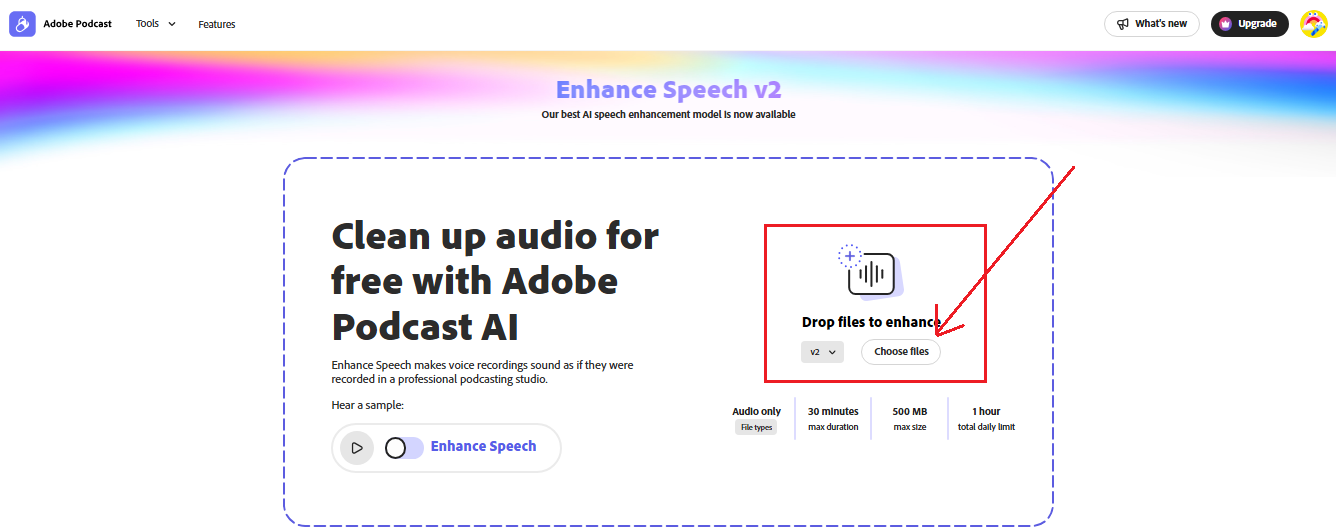Click the Upgrade button
Viewport: 1336px width, 530px height.
[1249, 24]
